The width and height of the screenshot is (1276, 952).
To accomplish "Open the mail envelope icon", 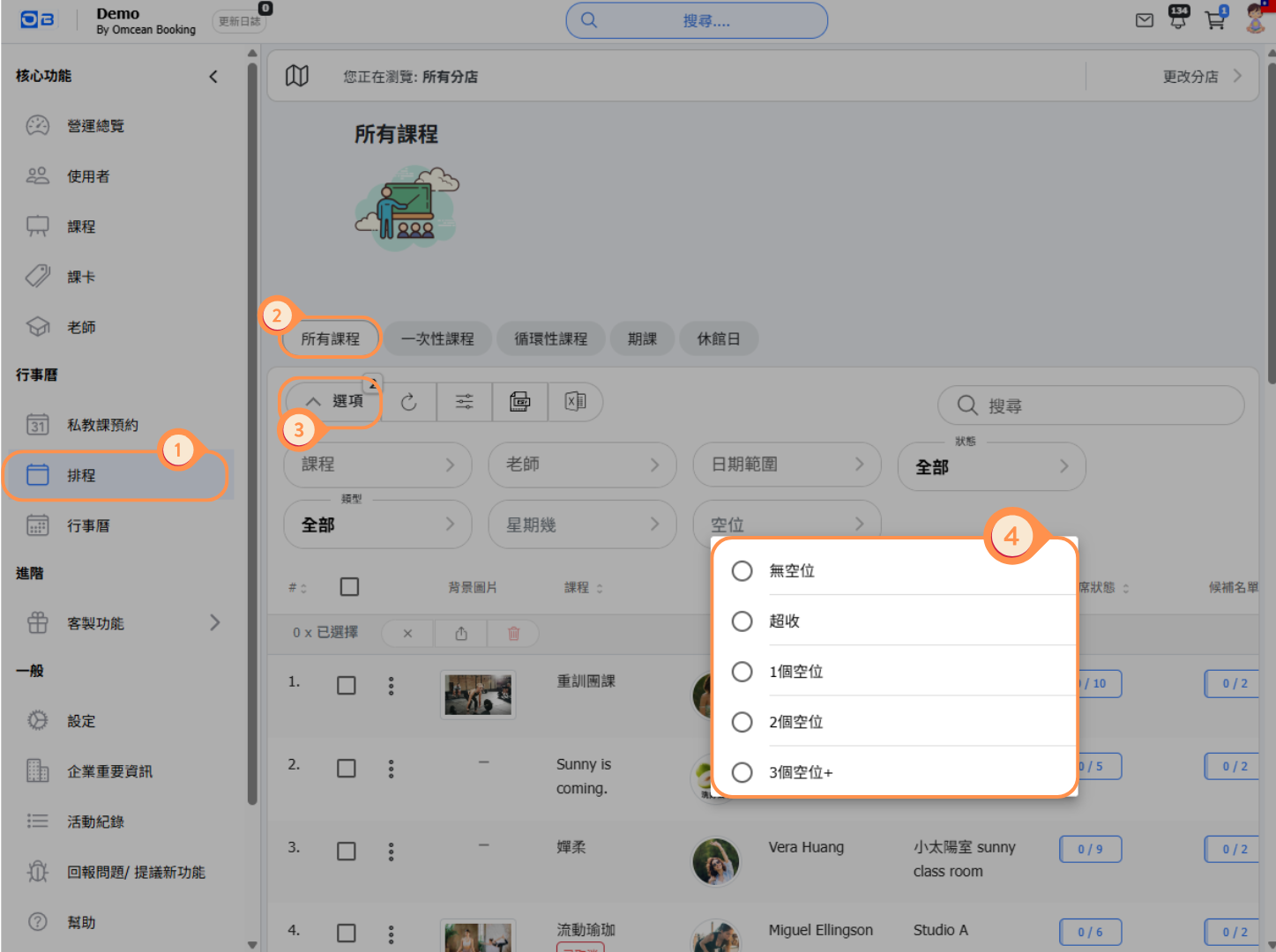I will (x=1144, y=20).
